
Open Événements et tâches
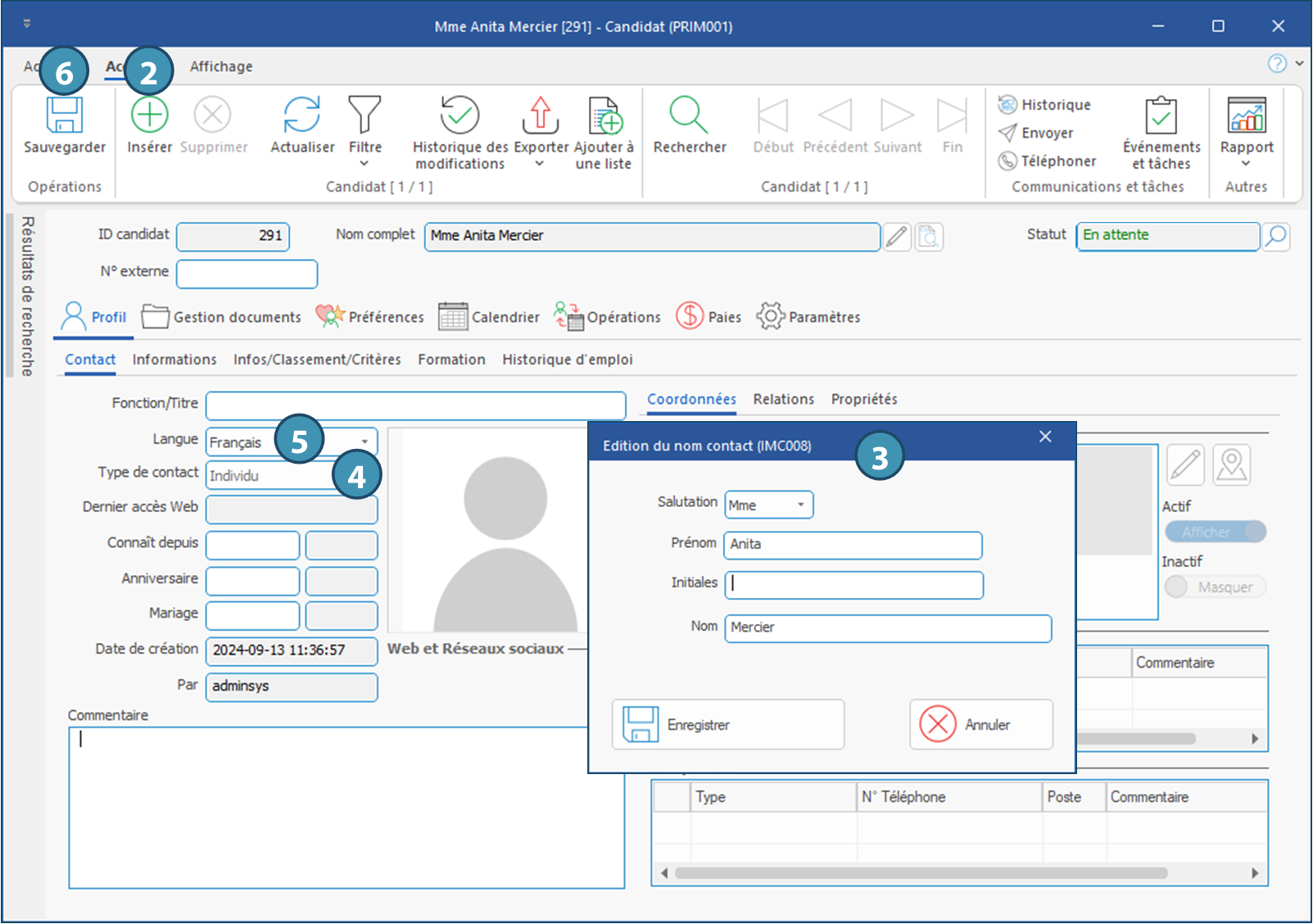click(x=1161, y=115)
